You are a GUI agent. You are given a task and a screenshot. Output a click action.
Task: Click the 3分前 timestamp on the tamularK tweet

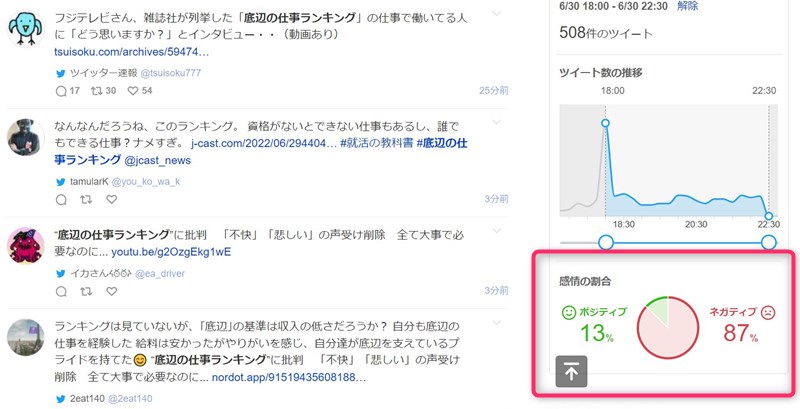click(x=496, y=199)
